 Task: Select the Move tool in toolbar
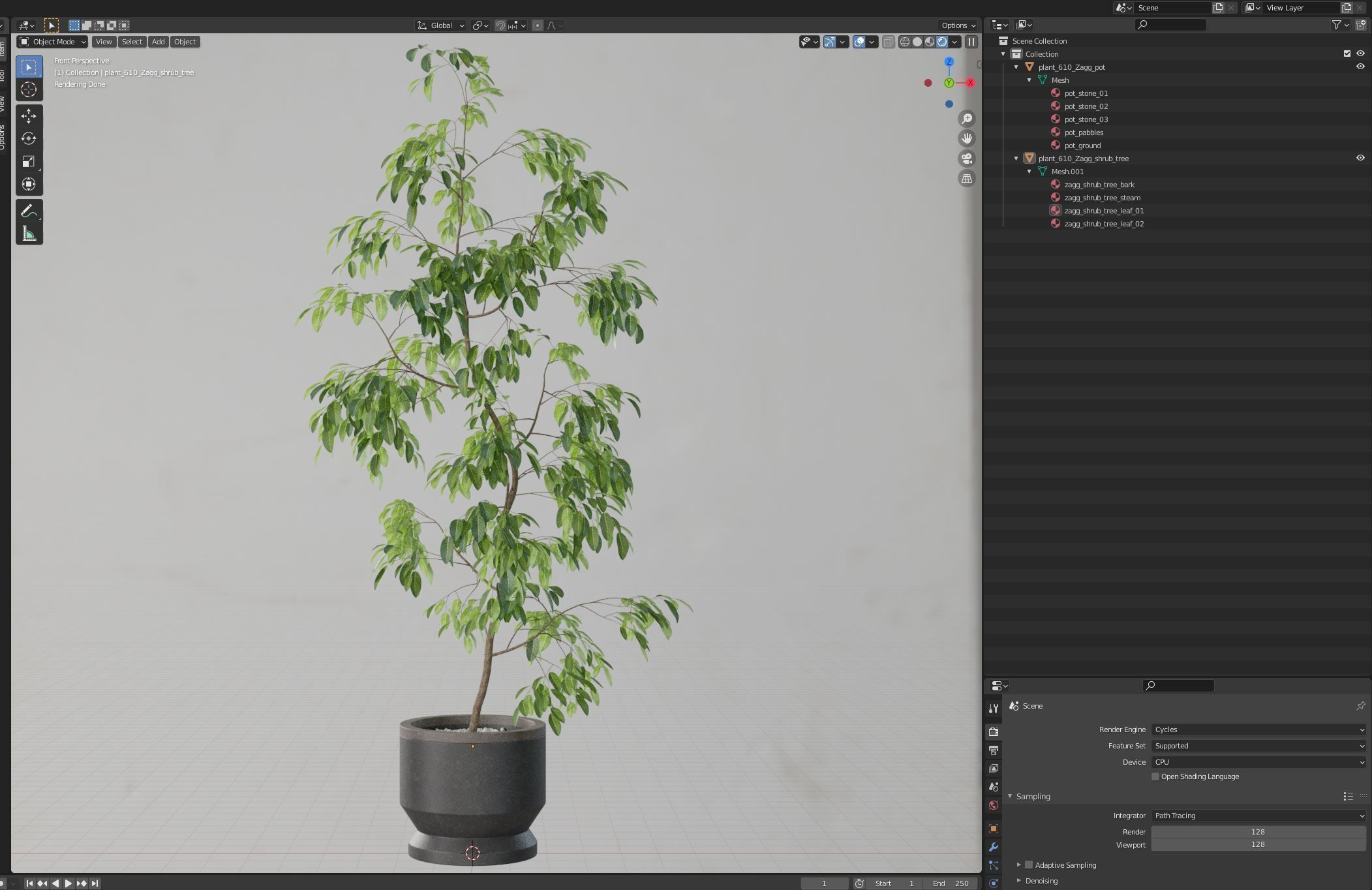tap(29, 116)
